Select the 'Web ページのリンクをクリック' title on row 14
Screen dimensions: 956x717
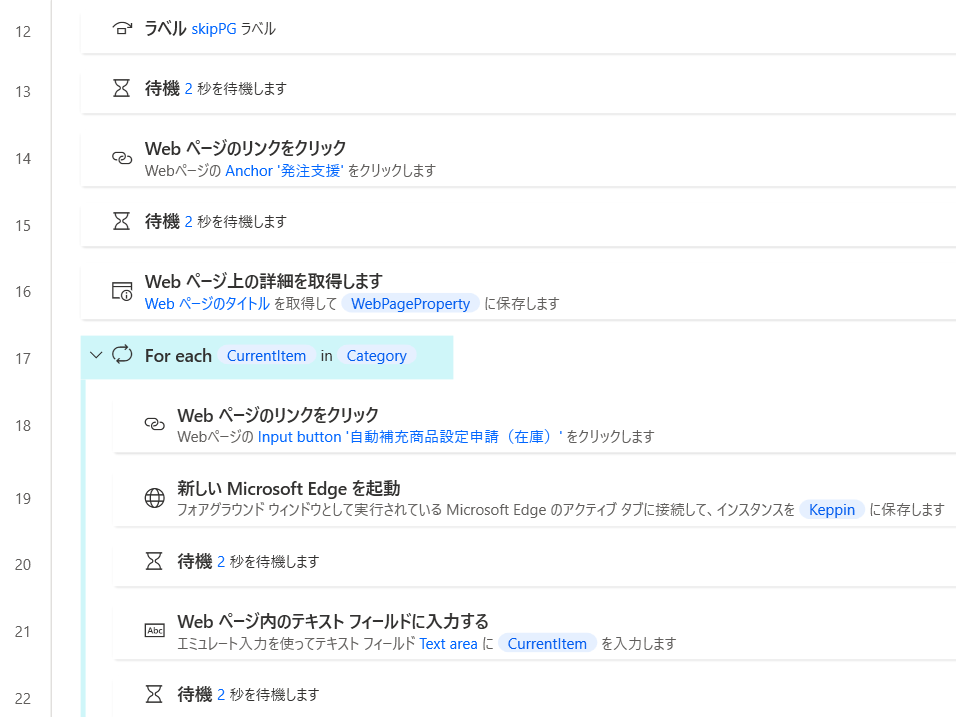click(x=245, y=148)
